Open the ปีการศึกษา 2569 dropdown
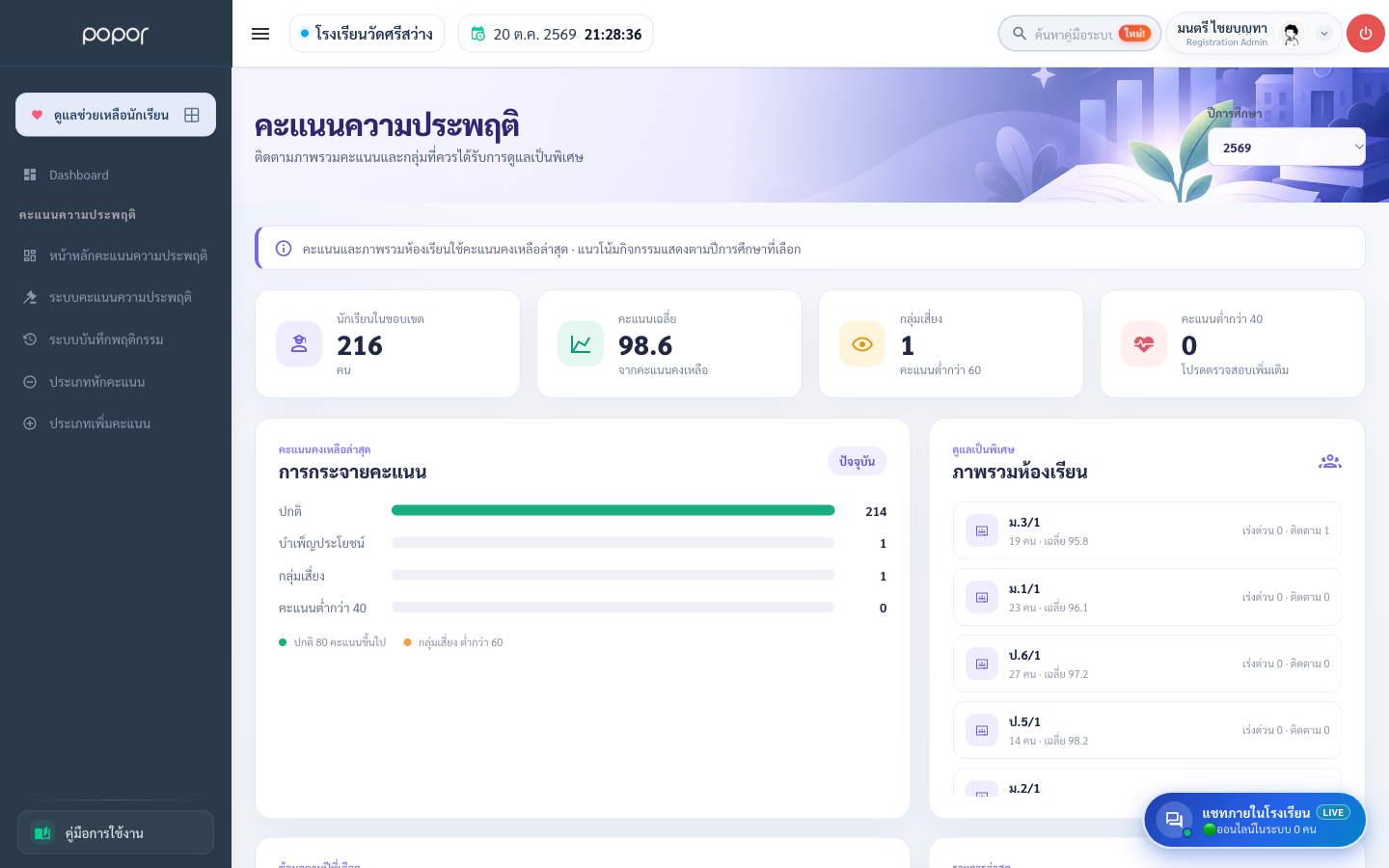 (1287, 148)
